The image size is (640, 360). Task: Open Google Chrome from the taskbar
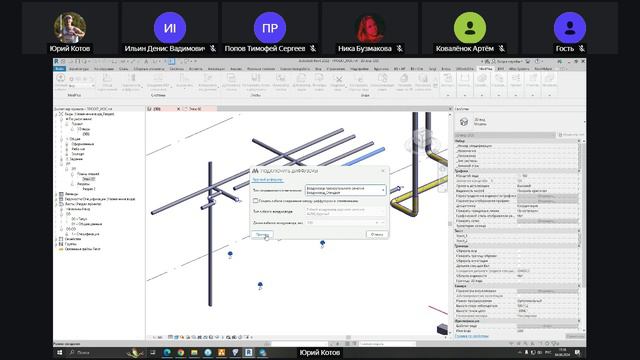(181, 352)
